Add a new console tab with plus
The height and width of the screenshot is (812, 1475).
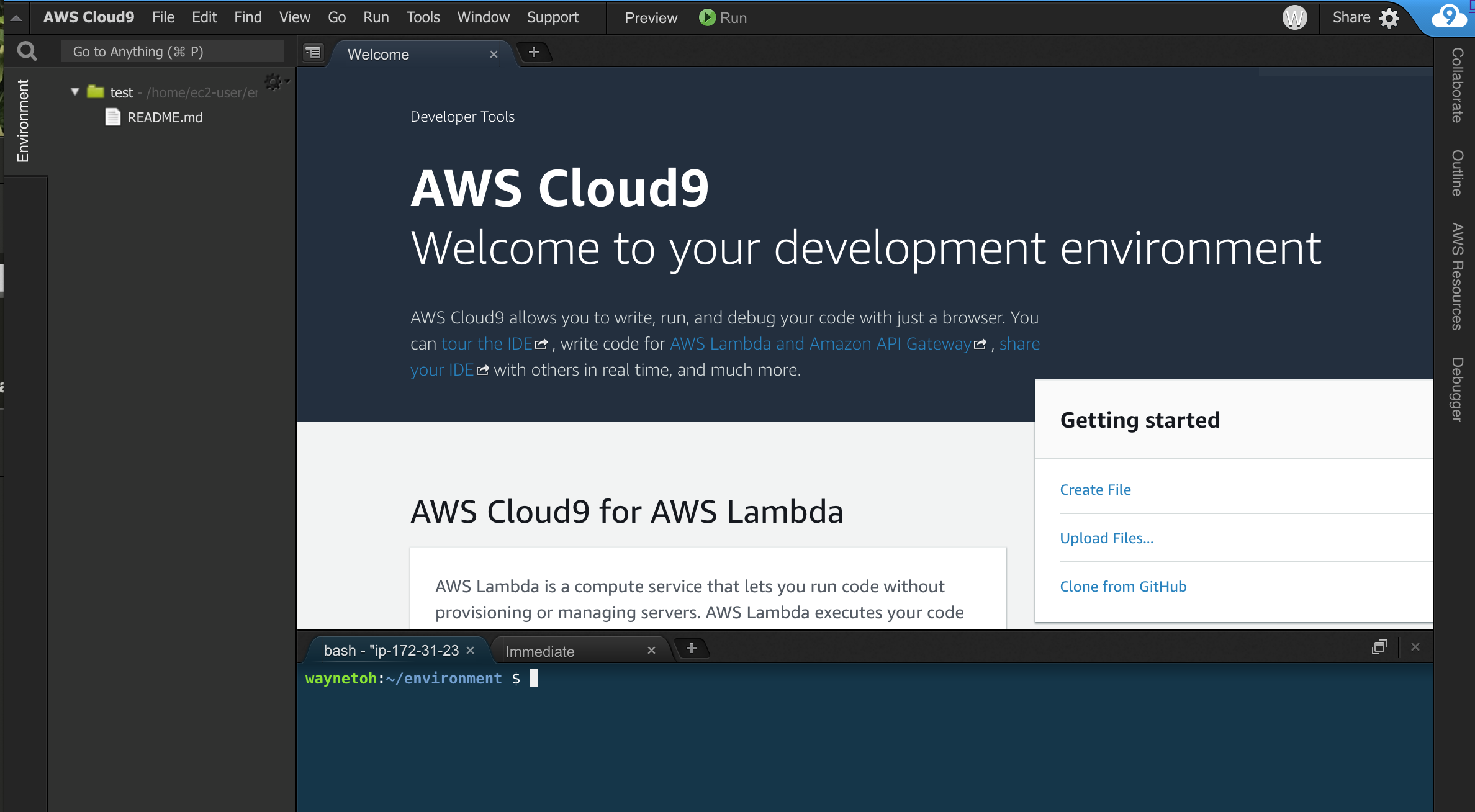(x=691, y=648)
